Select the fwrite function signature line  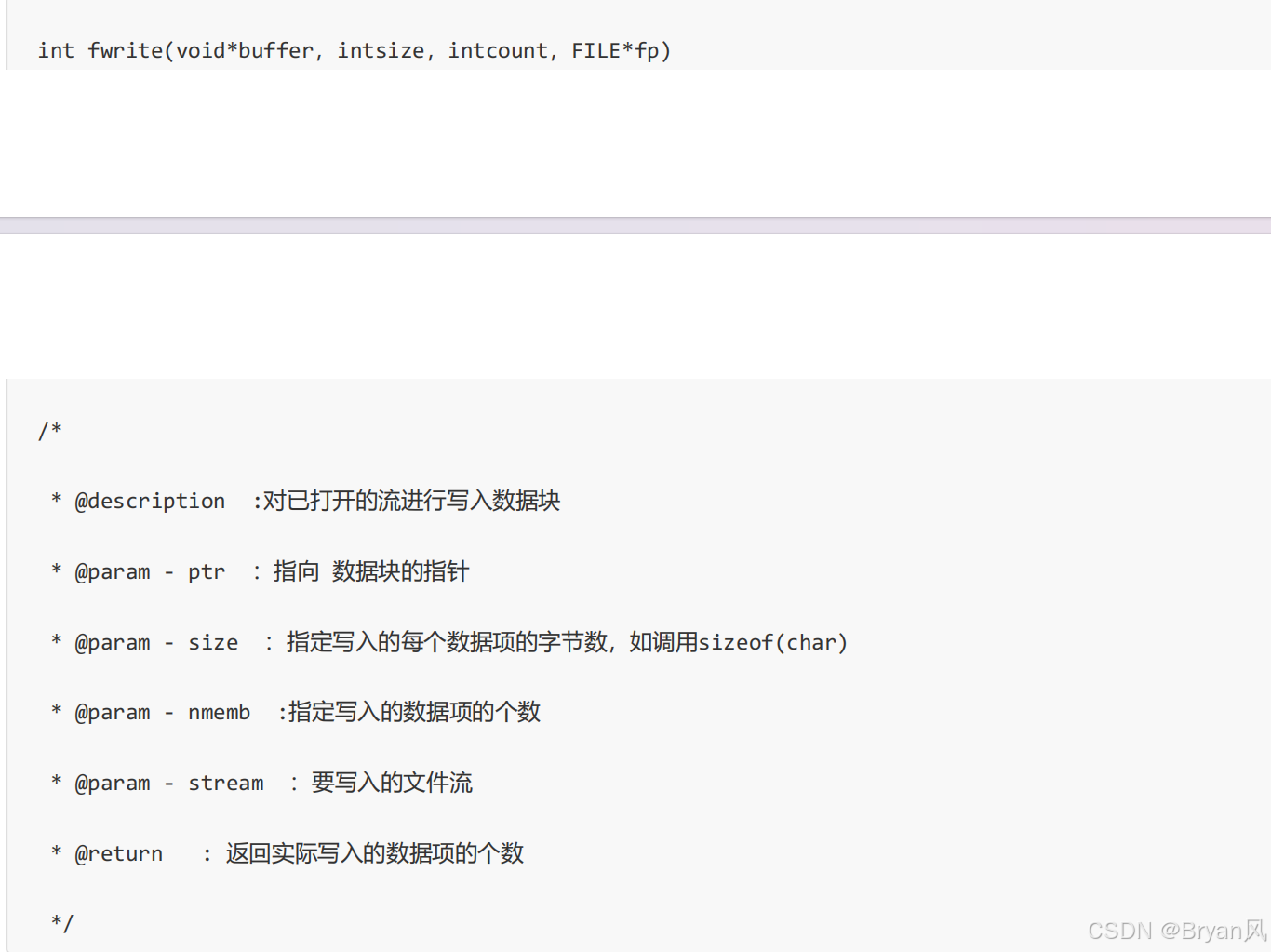[354, 50]
